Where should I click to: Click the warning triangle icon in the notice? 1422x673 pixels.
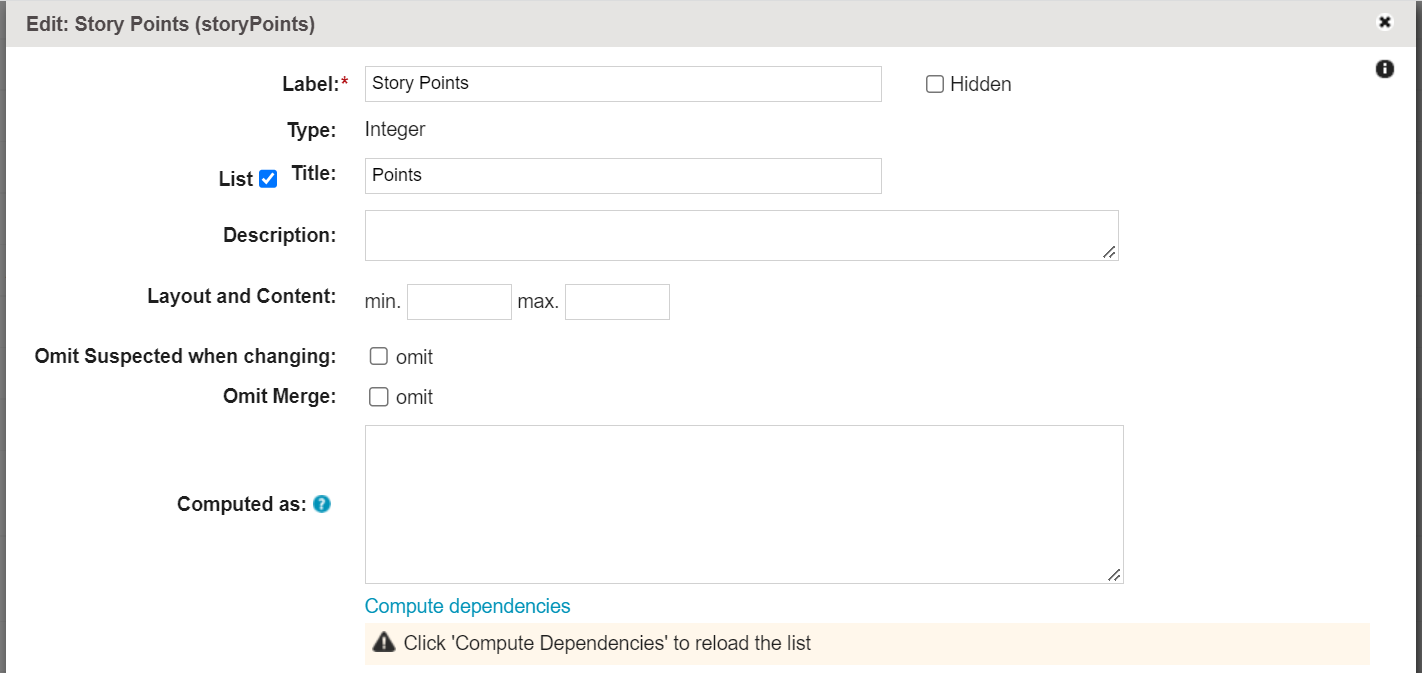point(383,643)
